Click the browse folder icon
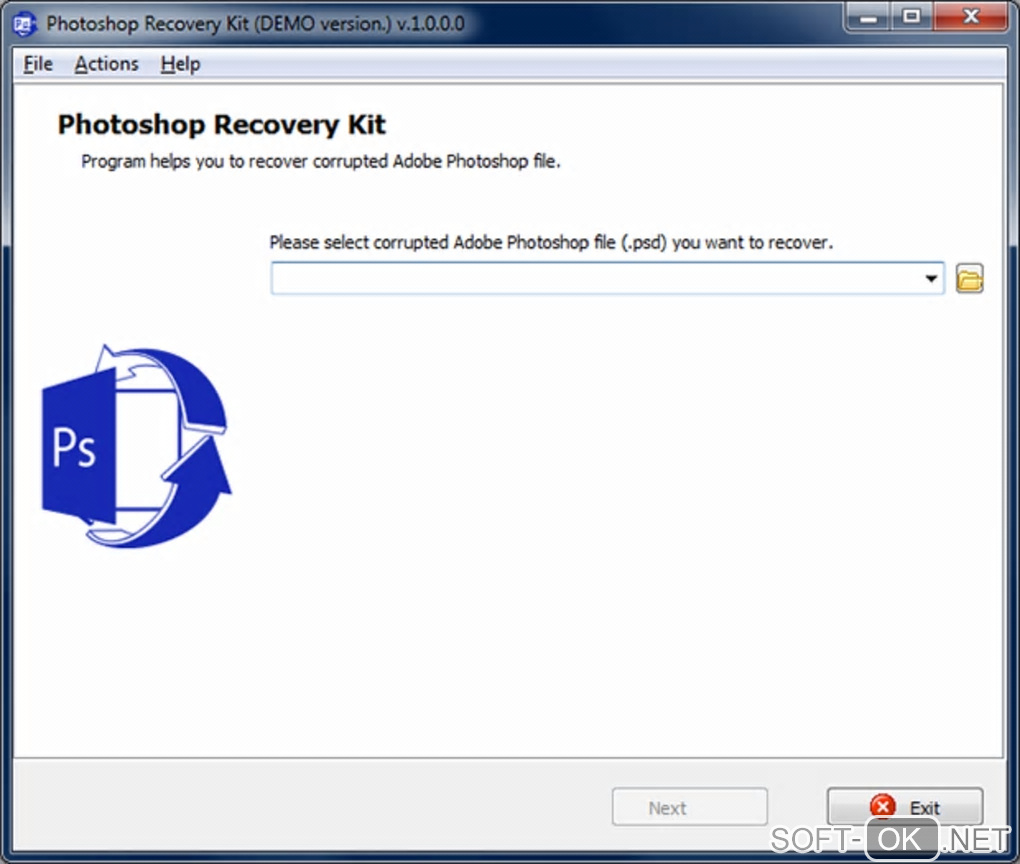 click(x=969, y=278)
